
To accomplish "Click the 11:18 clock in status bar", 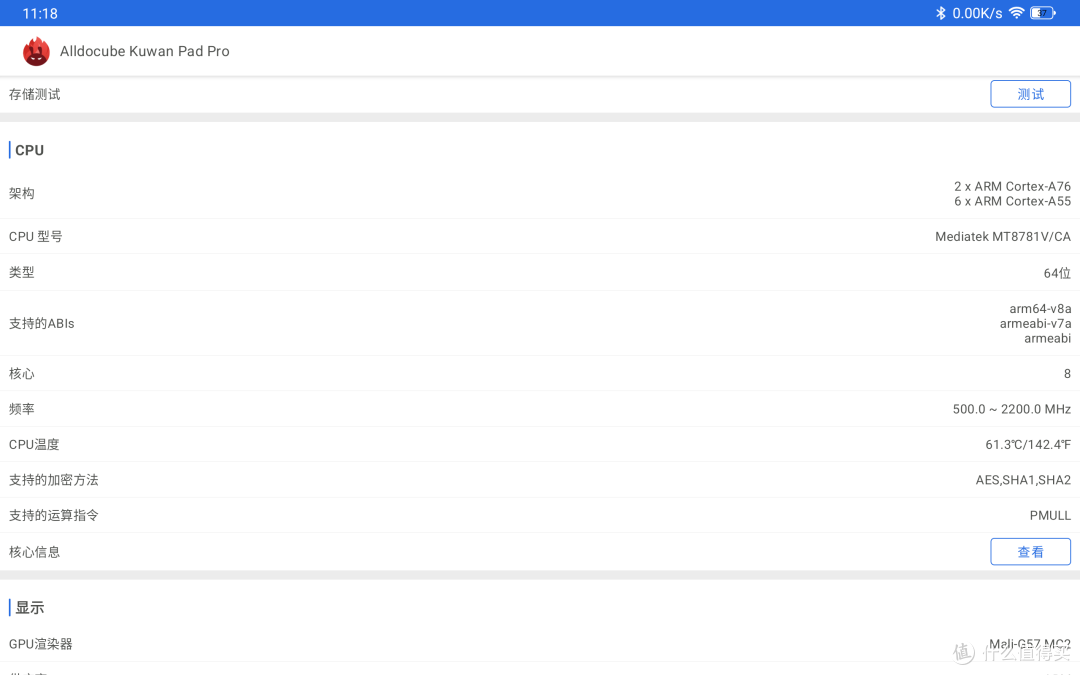I will pos(40,13).
